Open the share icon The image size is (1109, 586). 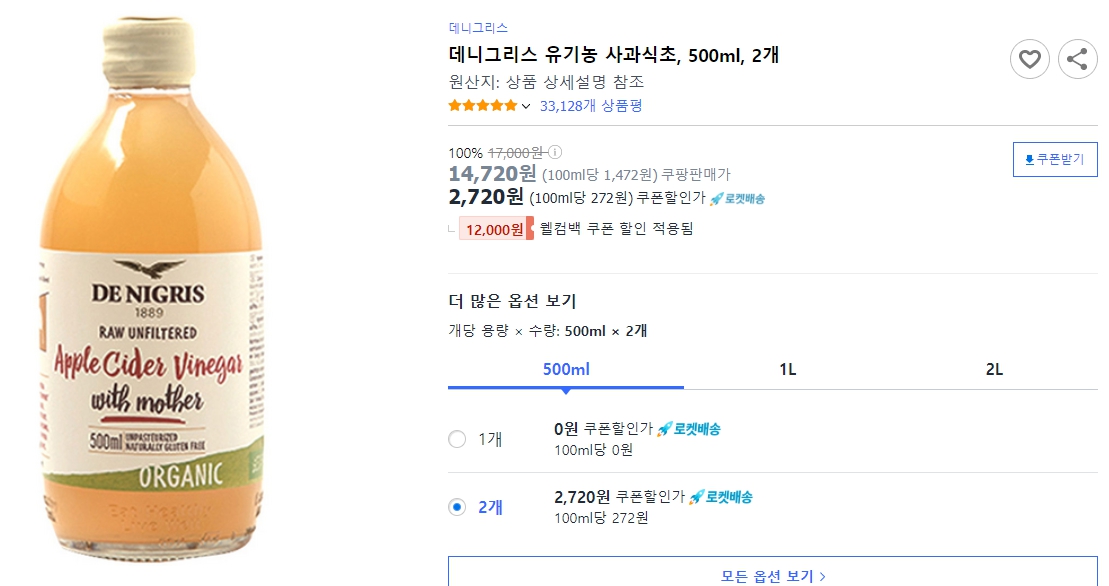pos(1077,59)
